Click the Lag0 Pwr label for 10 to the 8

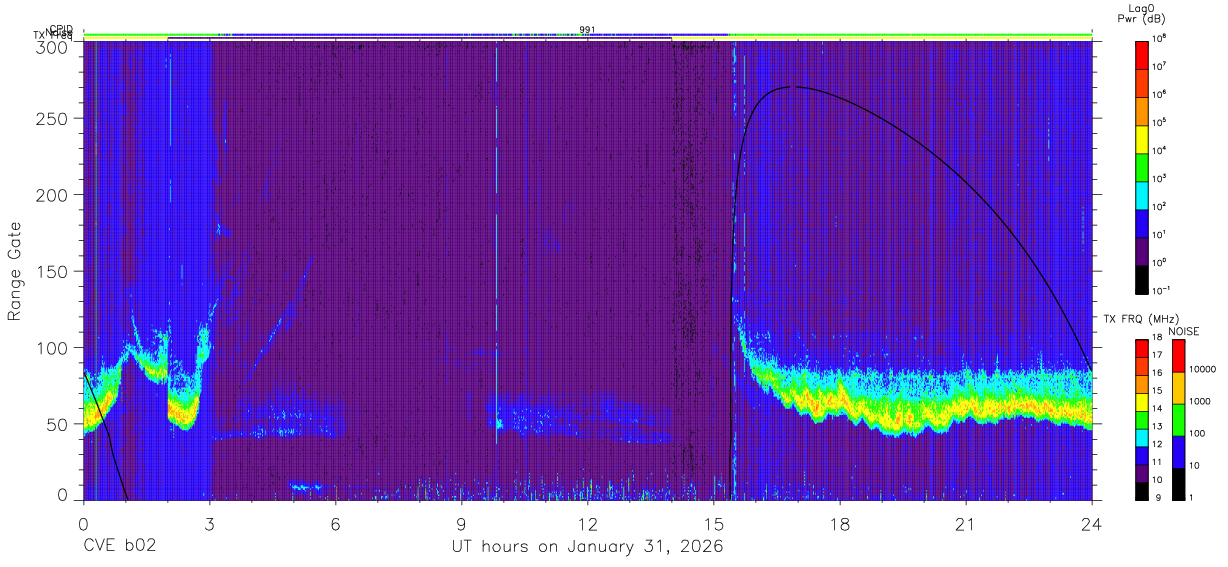click(x=1160, y=38)
